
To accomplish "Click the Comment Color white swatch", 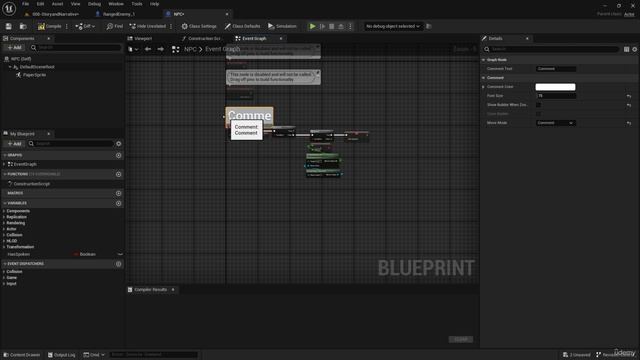I will coord(555,87).
